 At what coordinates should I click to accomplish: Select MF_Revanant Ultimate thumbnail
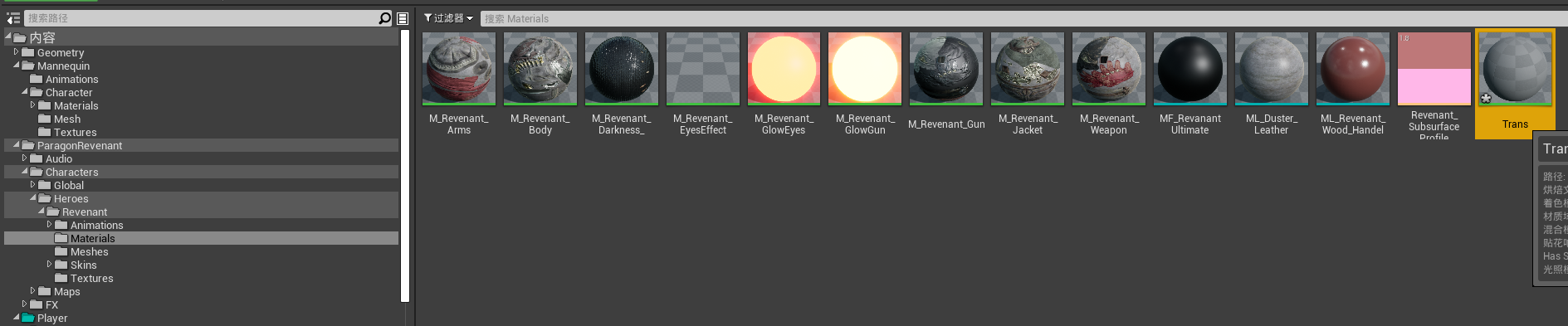coord(1190,69)
